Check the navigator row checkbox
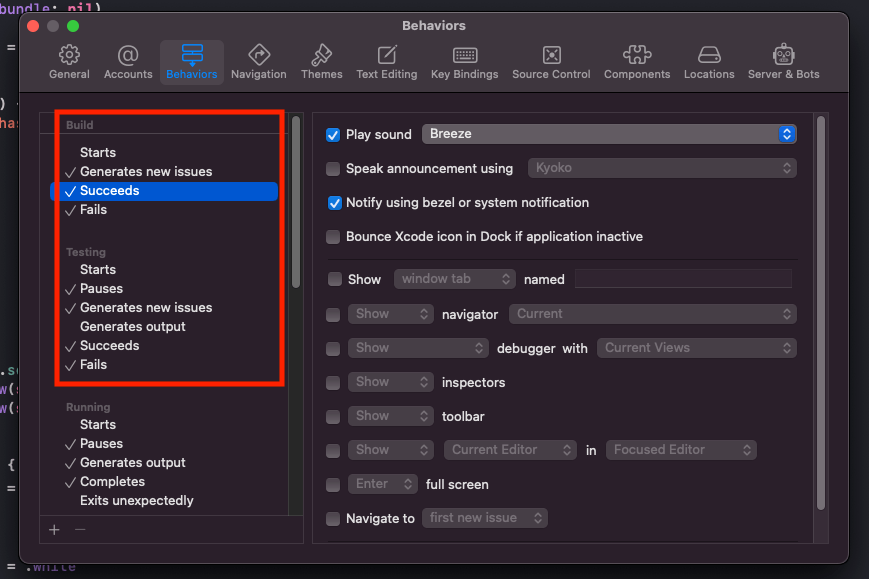Screen dimensions: 869x579 coord(333,315)
